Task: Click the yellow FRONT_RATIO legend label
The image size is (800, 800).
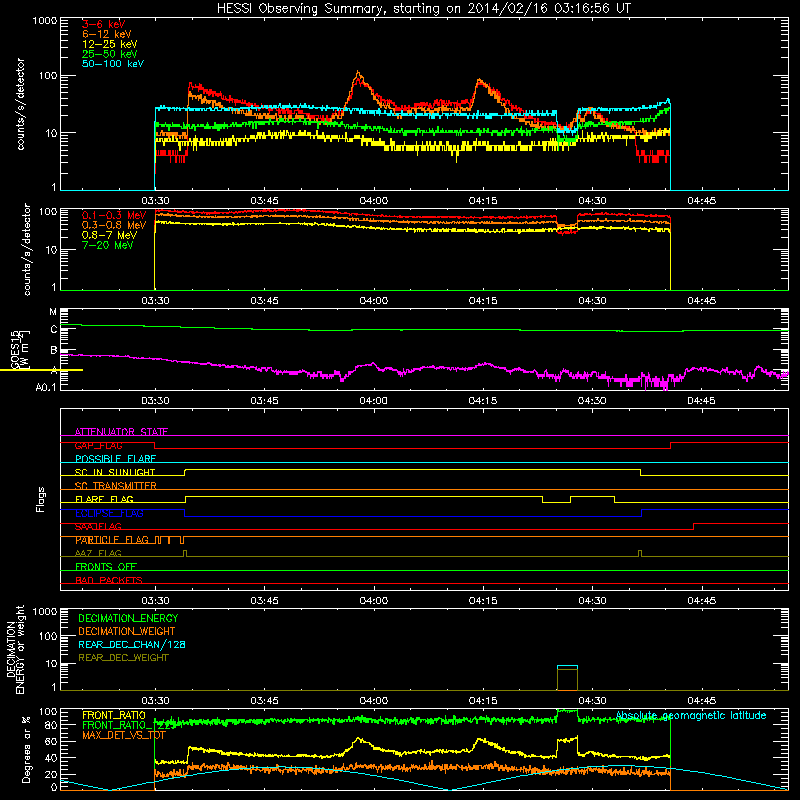Action: tap(114, 715)
